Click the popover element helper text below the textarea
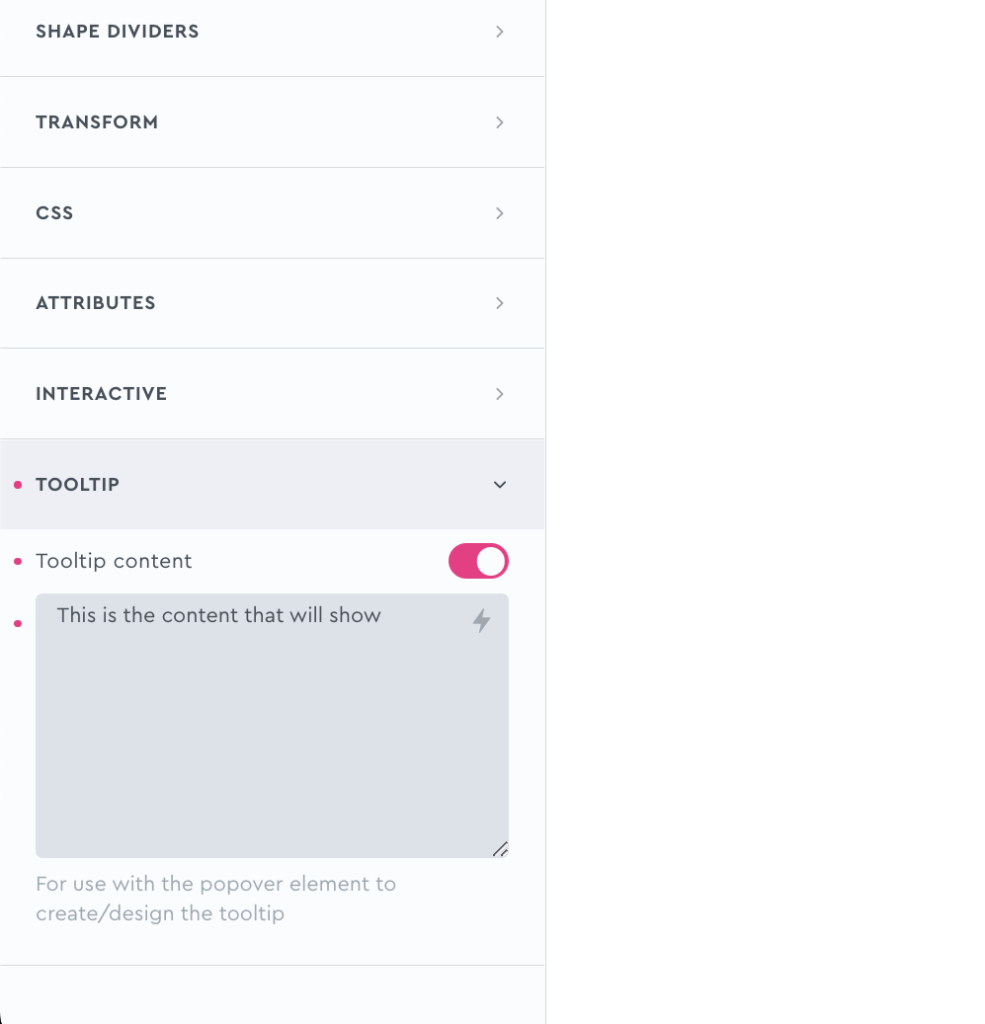Image resolution: width=985 pixels, height=1024 pixels. (x=215, y=898)
